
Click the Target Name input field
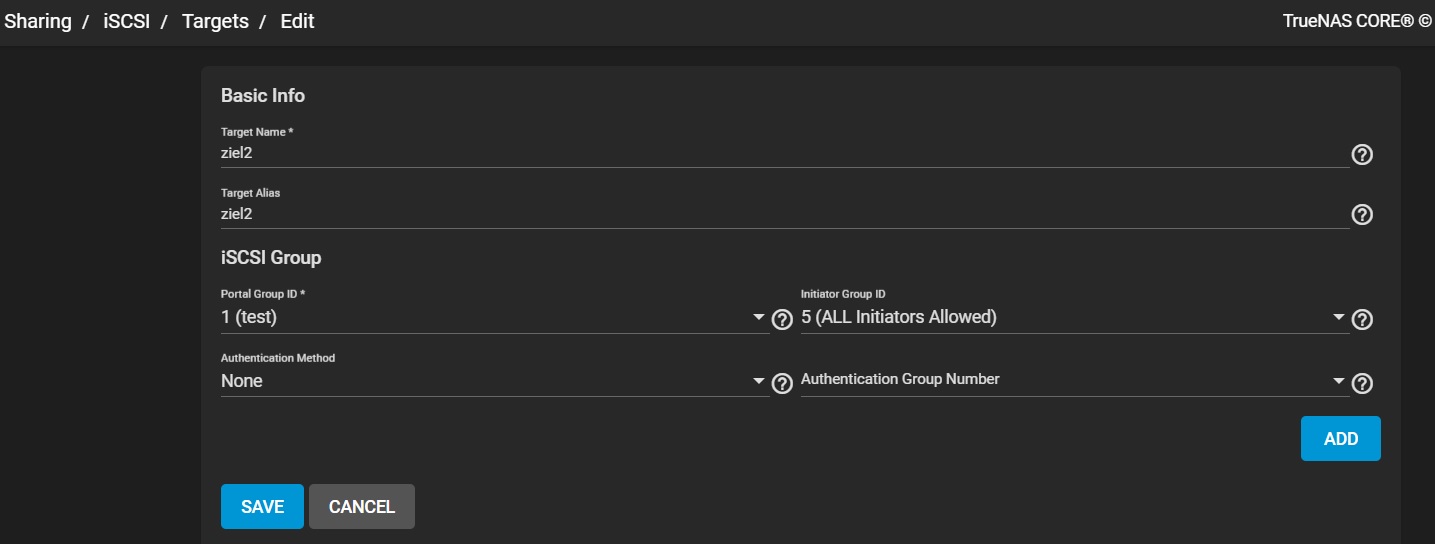[x=780, y=153]
